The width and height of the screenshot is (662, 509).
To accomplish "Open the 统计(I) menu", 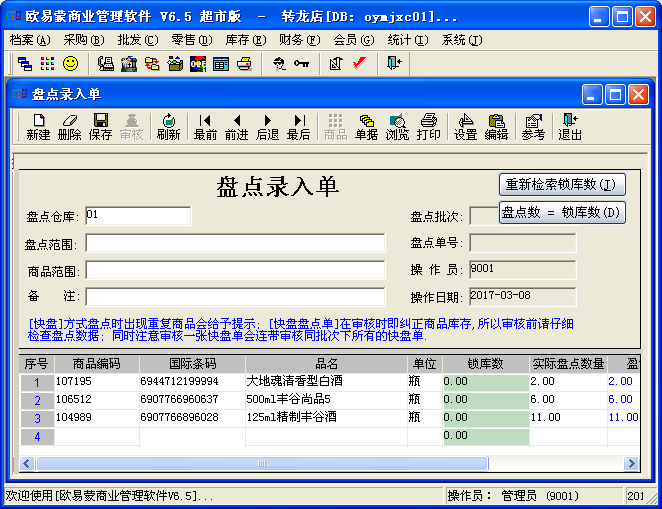I will tap(408, 40).
